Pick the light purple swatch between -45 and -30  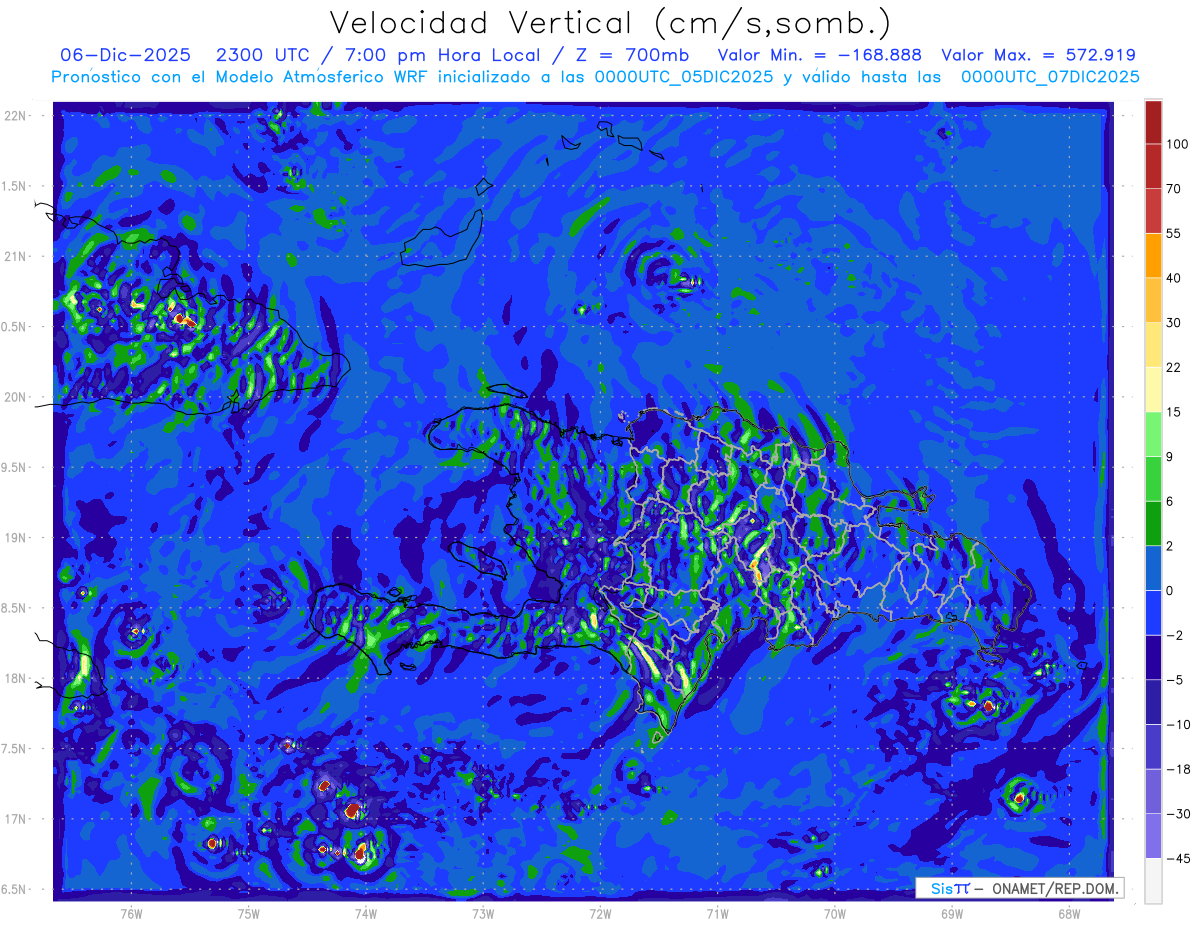point(1154,834)
